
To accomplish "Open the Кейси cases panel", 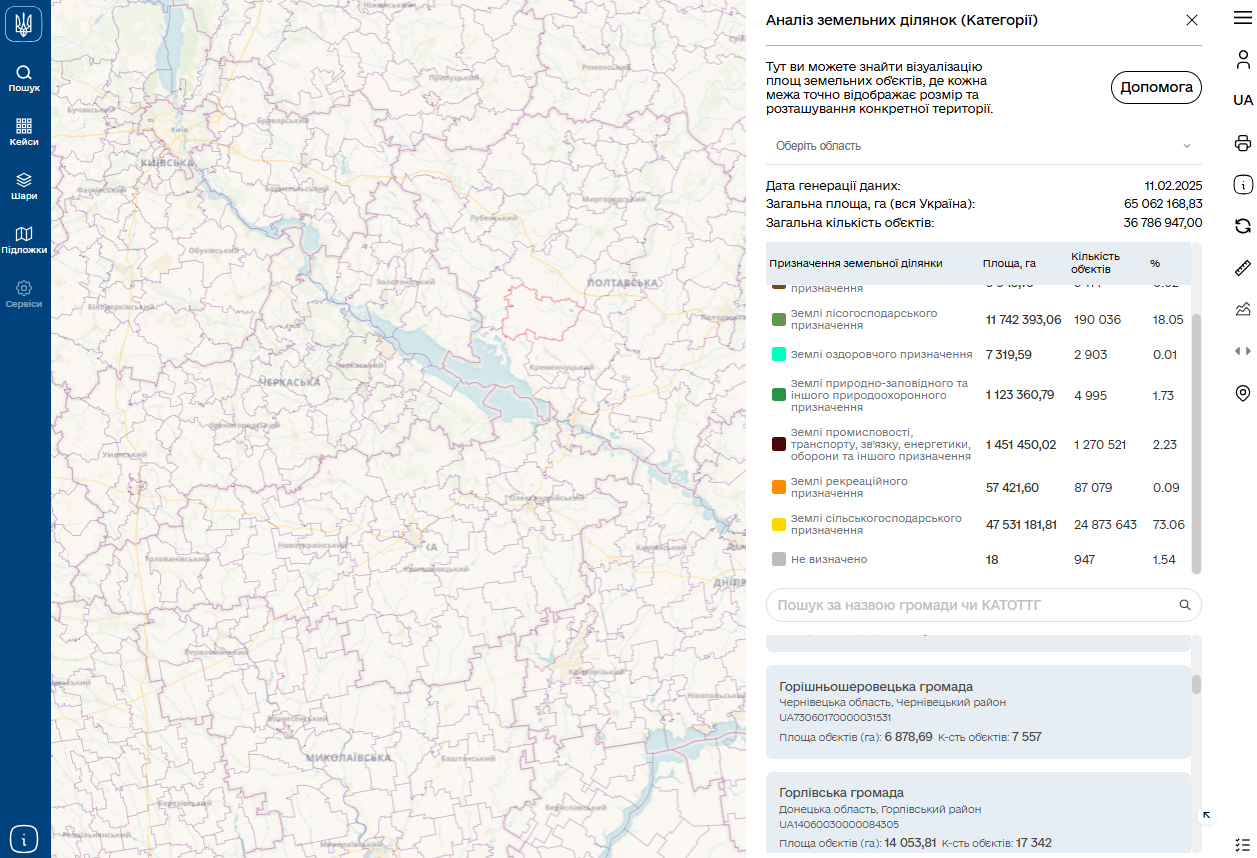I will (24, 132).
